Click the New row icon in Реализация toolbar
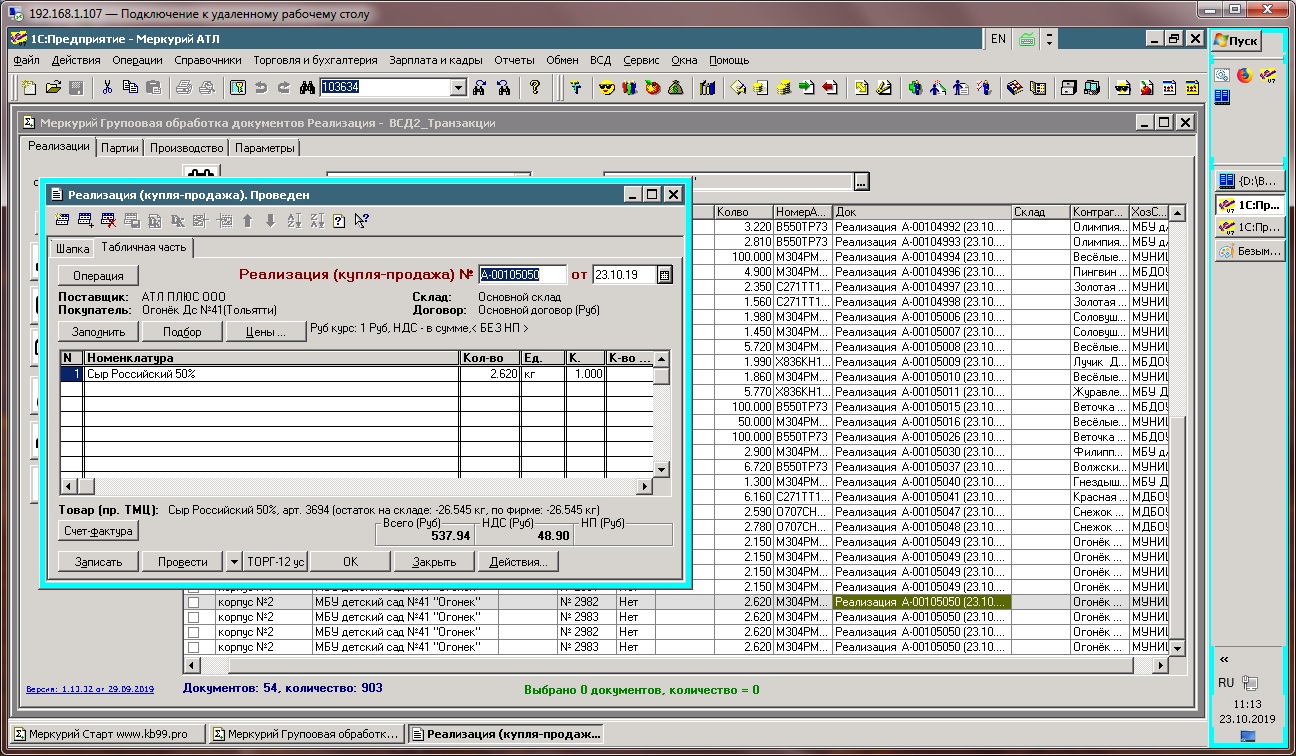The width and height of the screenshot is (1296, 756). coord(62,221)
